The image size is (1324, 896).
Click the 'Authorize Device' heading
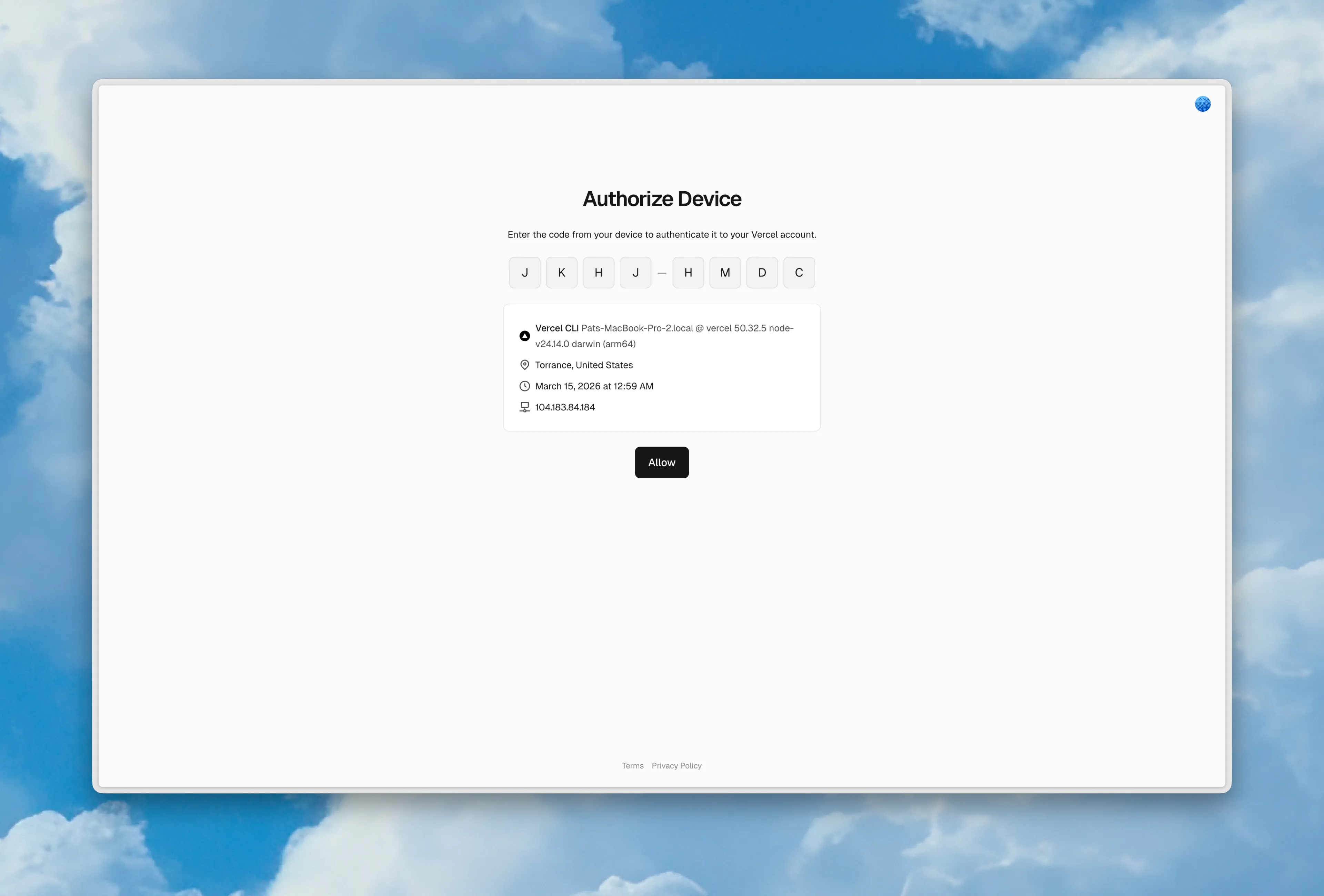(662, 198)
